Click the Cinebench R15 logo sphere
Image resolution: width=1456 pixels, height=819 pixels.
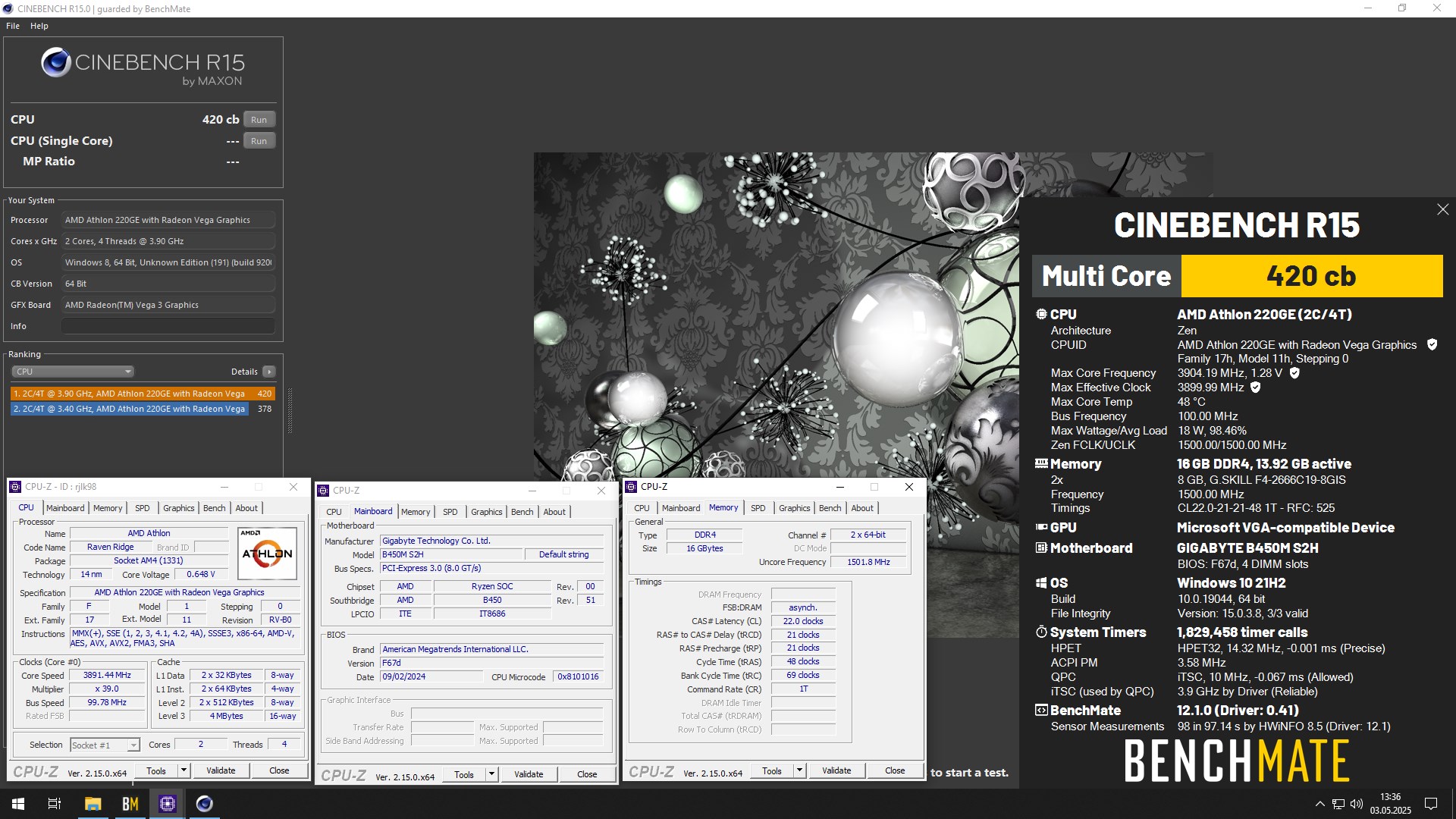(x=56, y=63)
